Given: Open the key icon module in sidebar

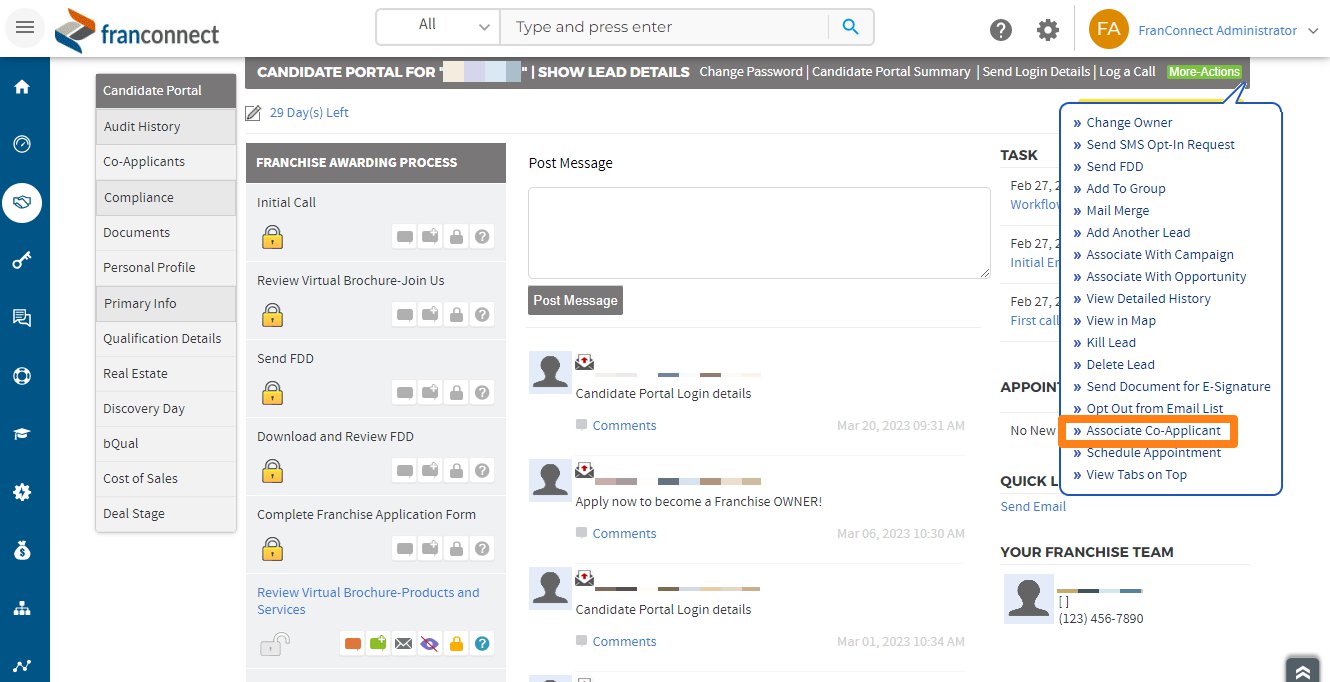Looking at the screenshot, I should click(x=22, y=261).
